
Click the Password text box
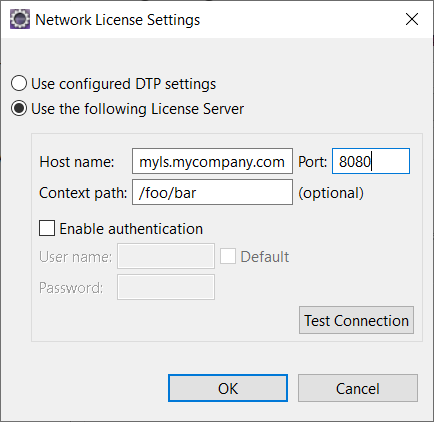[166, 287]
